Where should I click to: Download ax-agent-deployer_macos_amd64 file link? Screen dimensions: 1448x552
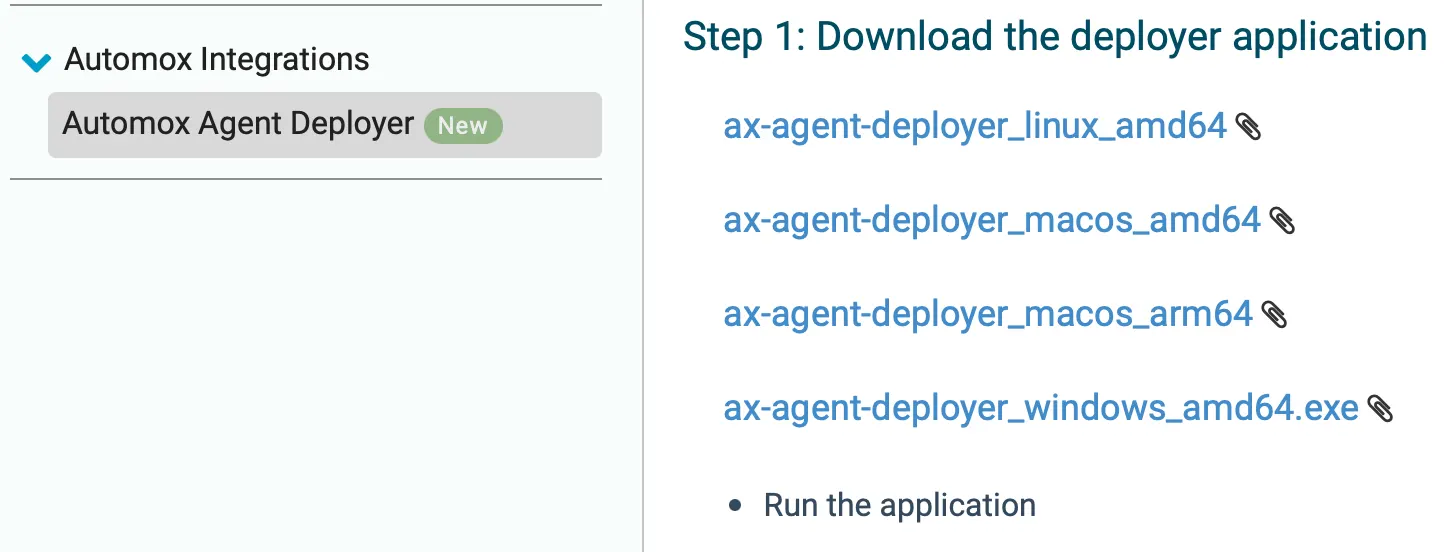(x=991, y=220)
